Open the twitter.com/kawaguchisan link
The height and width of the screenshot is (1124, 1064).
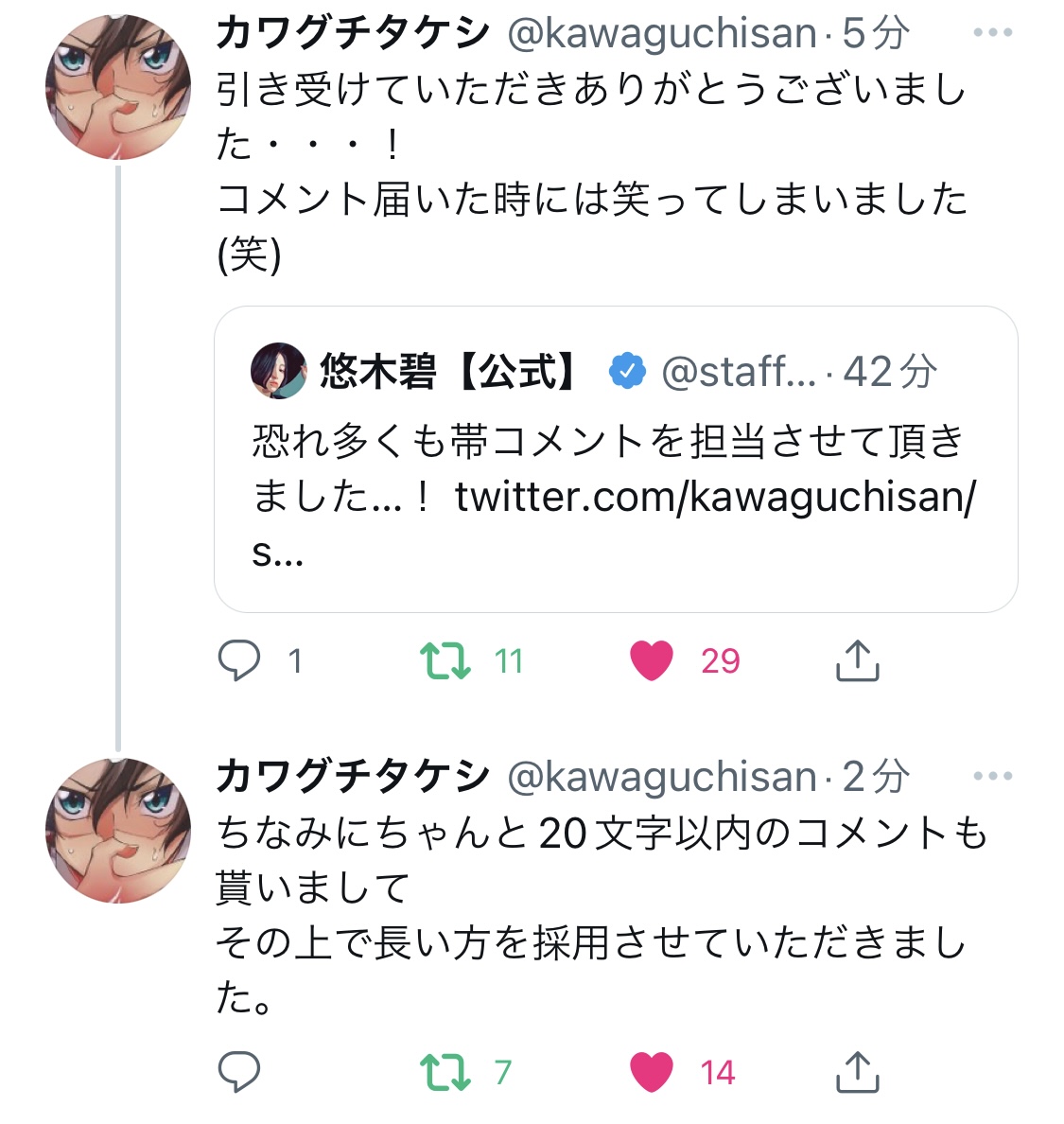(714, 496)
